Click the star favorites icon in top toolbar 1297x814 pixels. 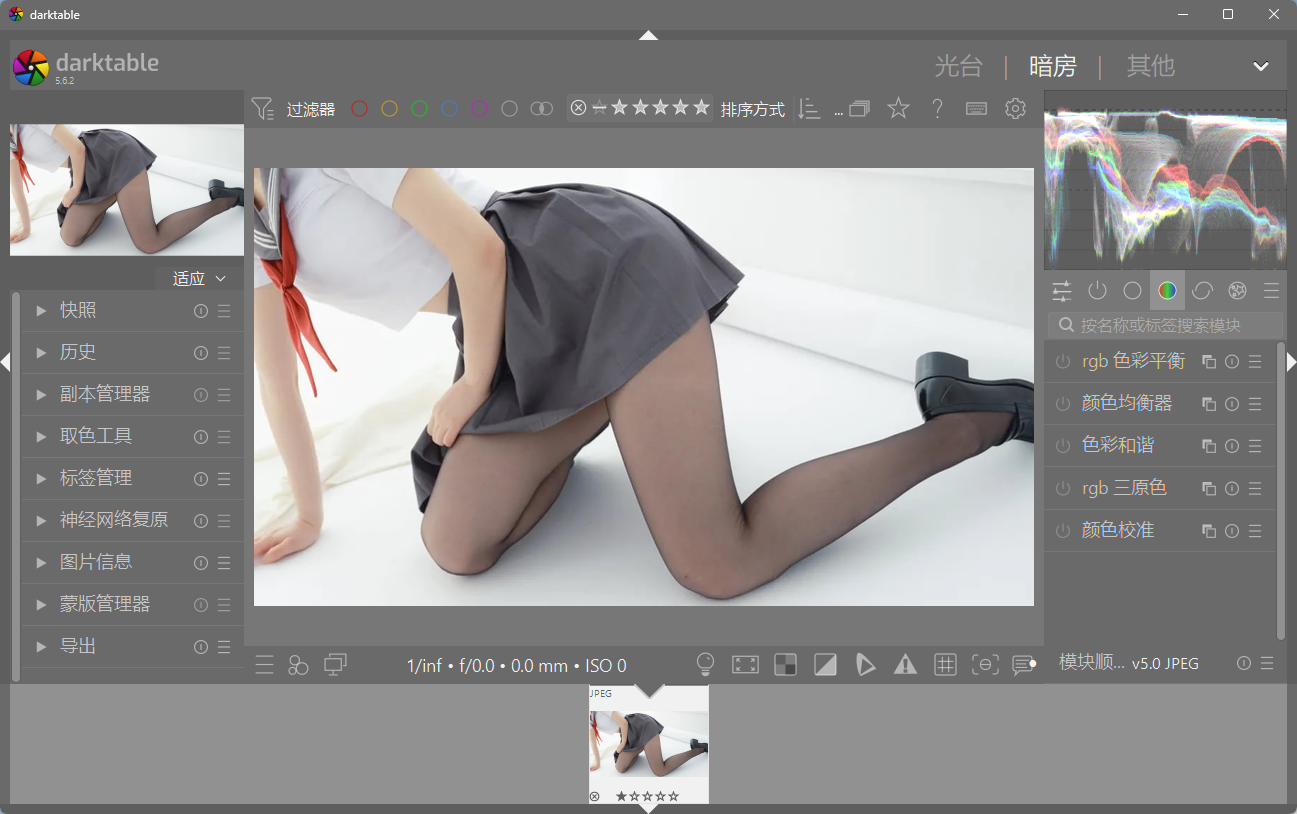point(899,108)
